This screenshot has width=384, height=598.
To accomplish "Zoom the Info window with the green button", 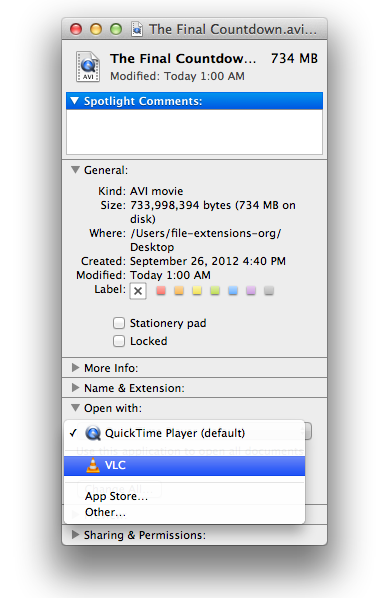I will 116,29.
